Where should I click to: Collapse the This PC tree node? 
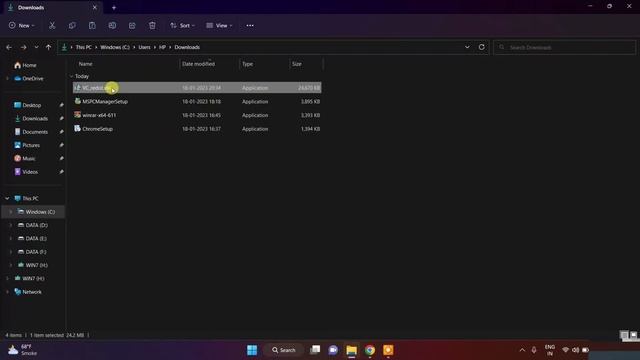pyautogui.click(x=7, y=198)
